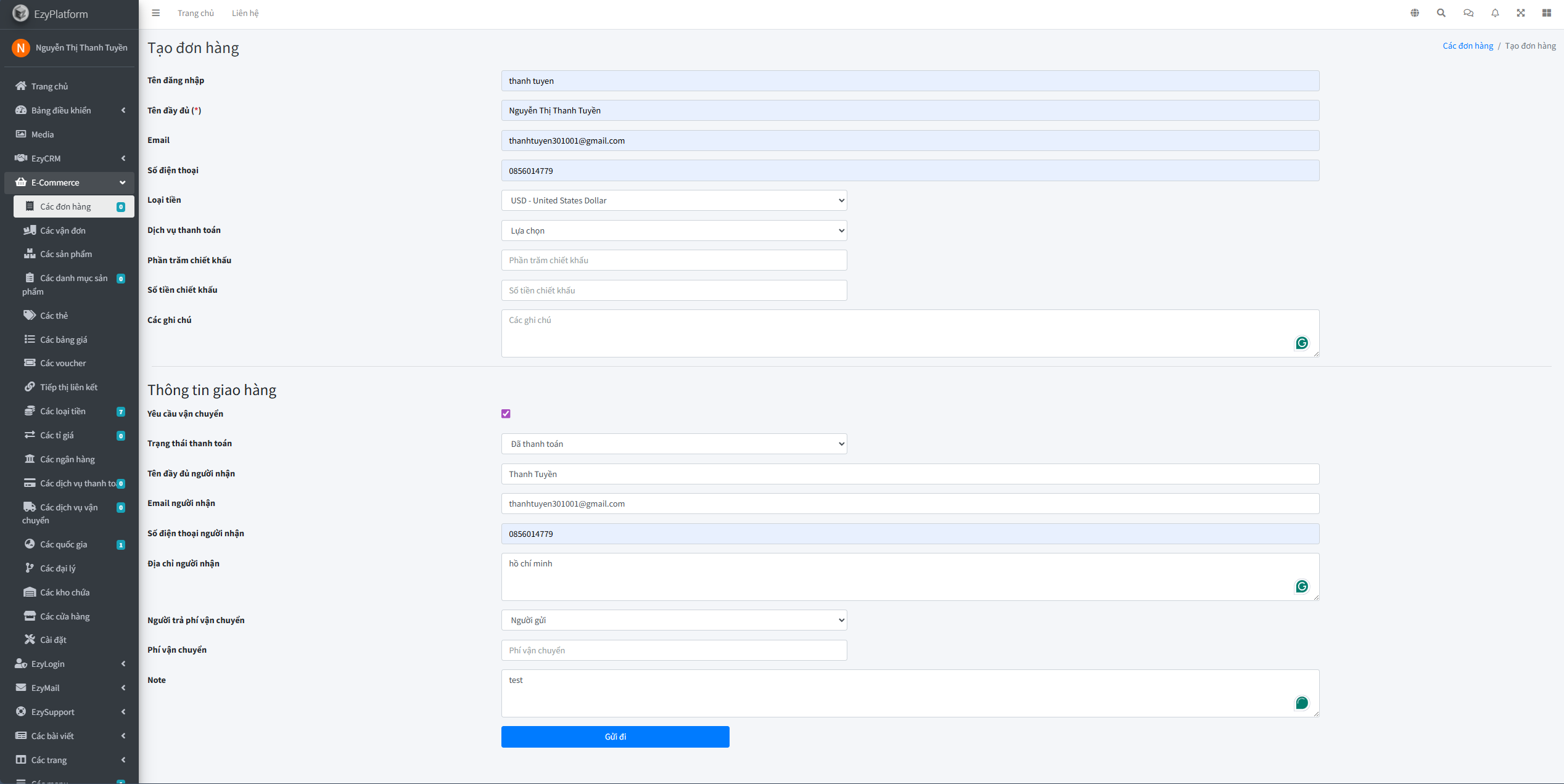
Task: Open the Dịch vụ thanh toán dropdown
Action: pos(673,231)
